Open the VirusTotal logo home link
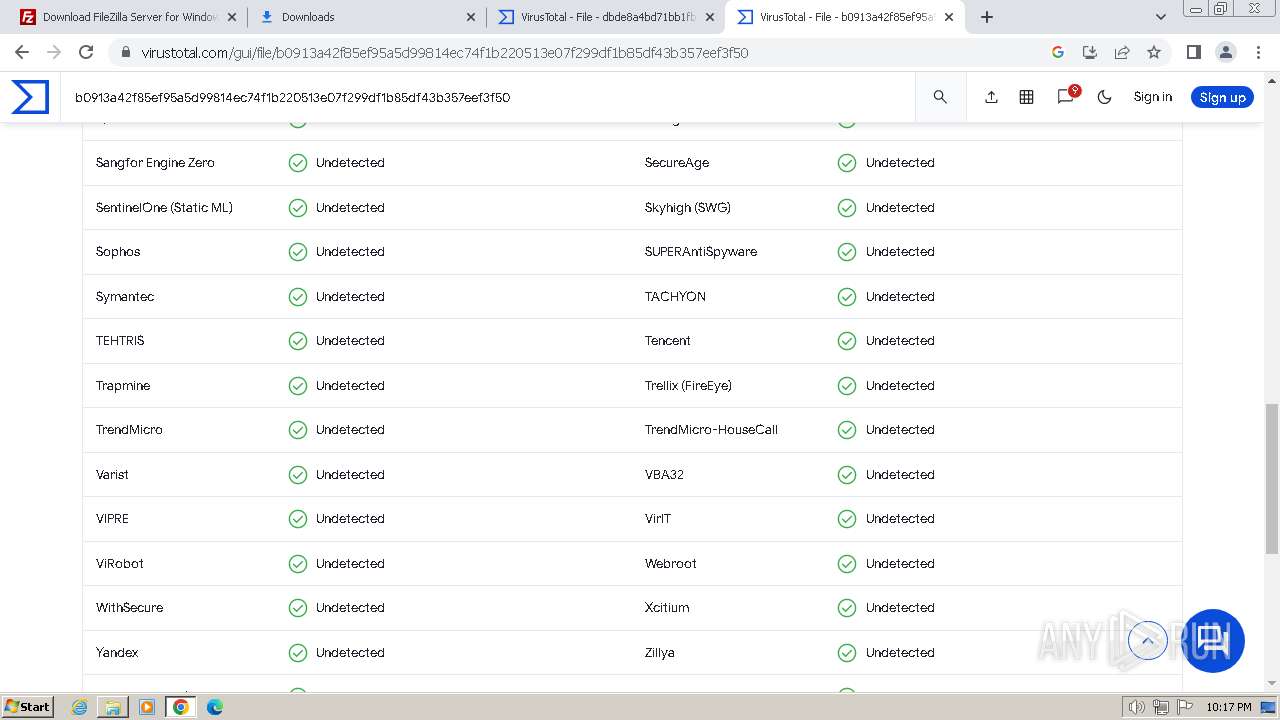Image resolution: width=1280 pixels, height=720 pixels. coord(30,97)
